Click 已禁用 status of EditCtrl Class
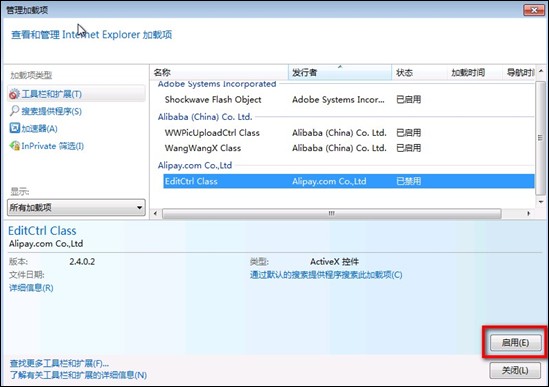Viewport: 549px width, 387px height. pyautogui.click(x=409, y=181)
